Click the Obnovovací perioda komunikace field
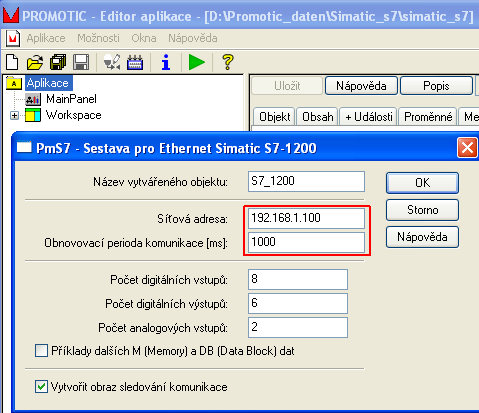This screenshot has height=413, width=479. pos(306,242)
